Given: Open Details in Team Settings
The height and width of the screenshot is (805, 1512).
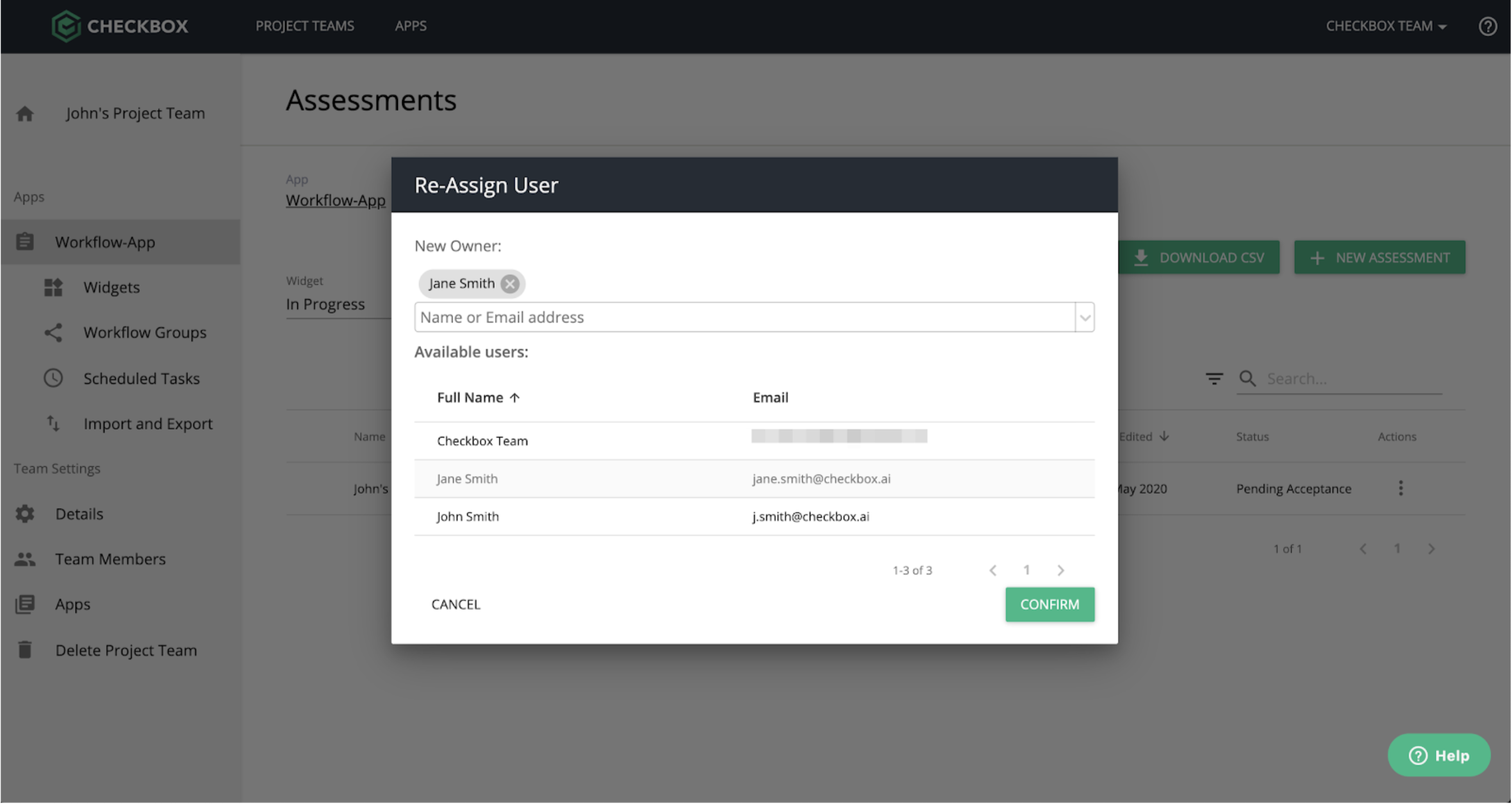Looking at the screenshot, I should coord(79,513).
